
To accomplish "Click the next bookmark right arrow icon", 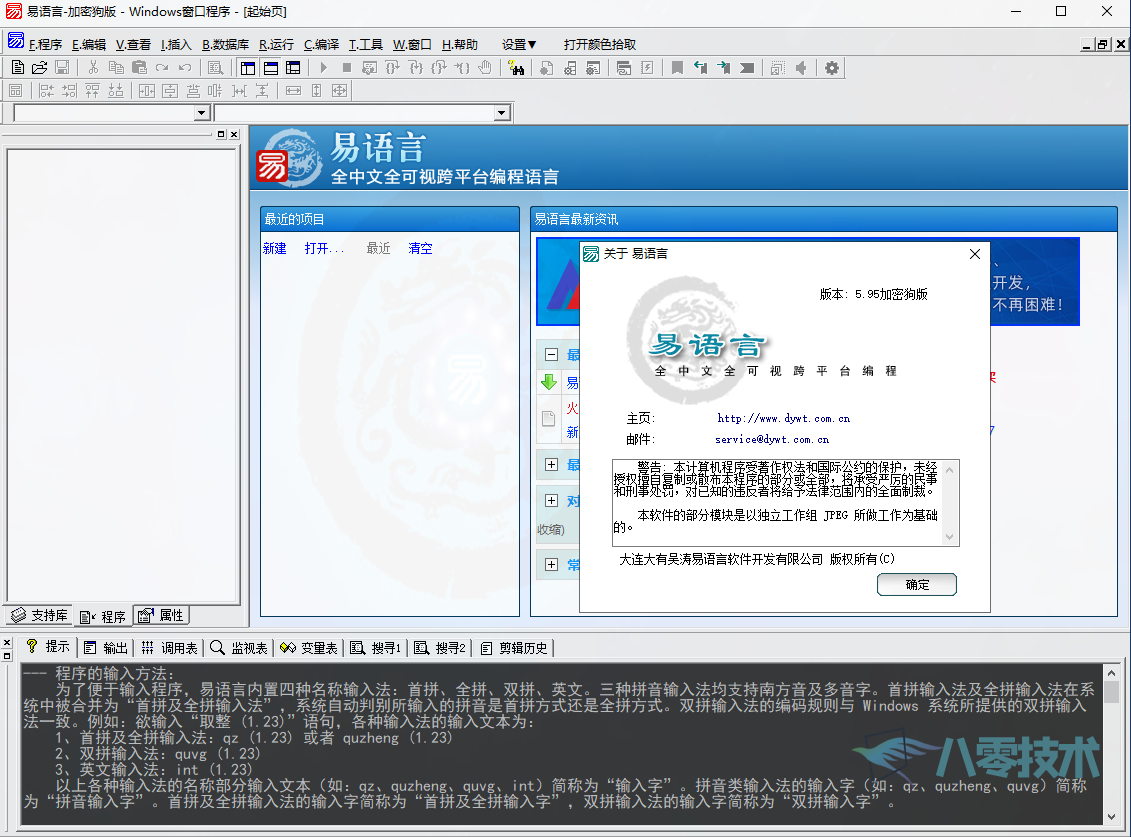I will [x=723, y=68].
